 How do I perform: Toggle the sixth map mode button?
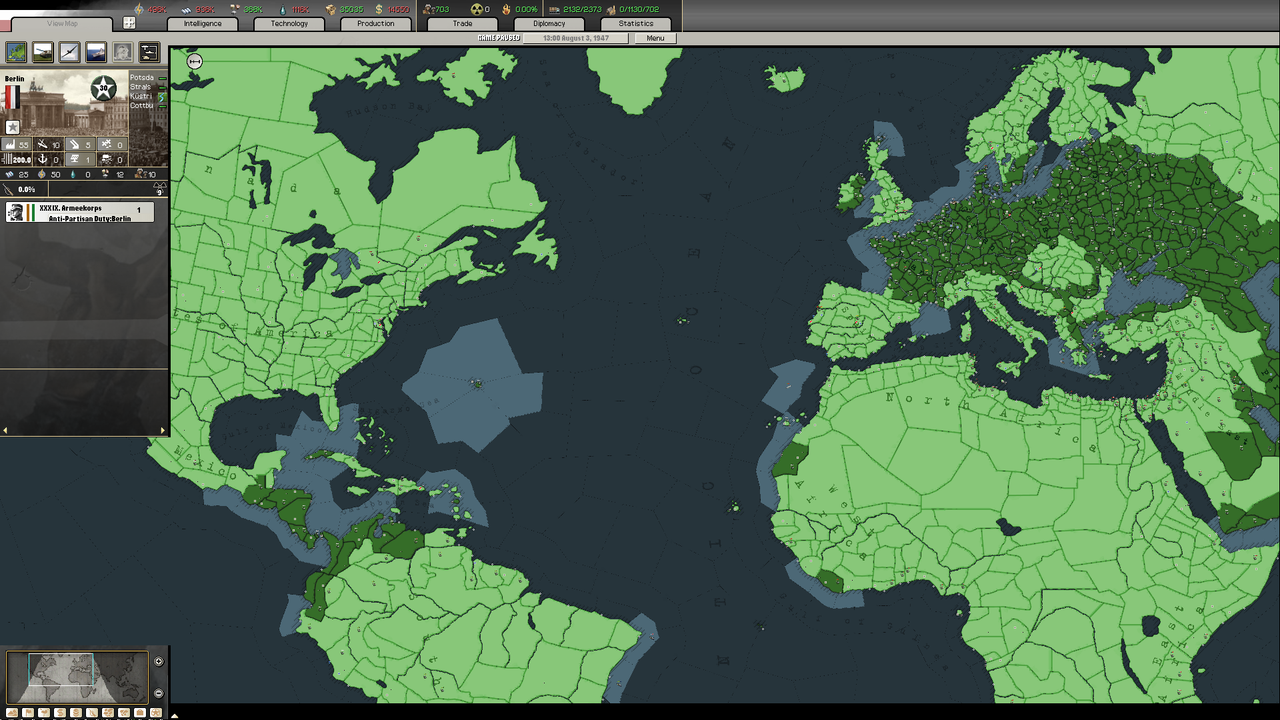92,713
